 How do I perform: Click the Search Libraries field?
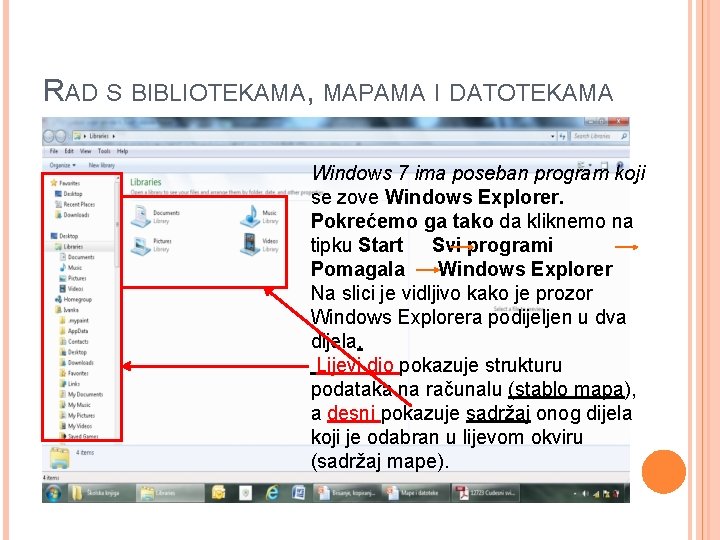(599, 136)
